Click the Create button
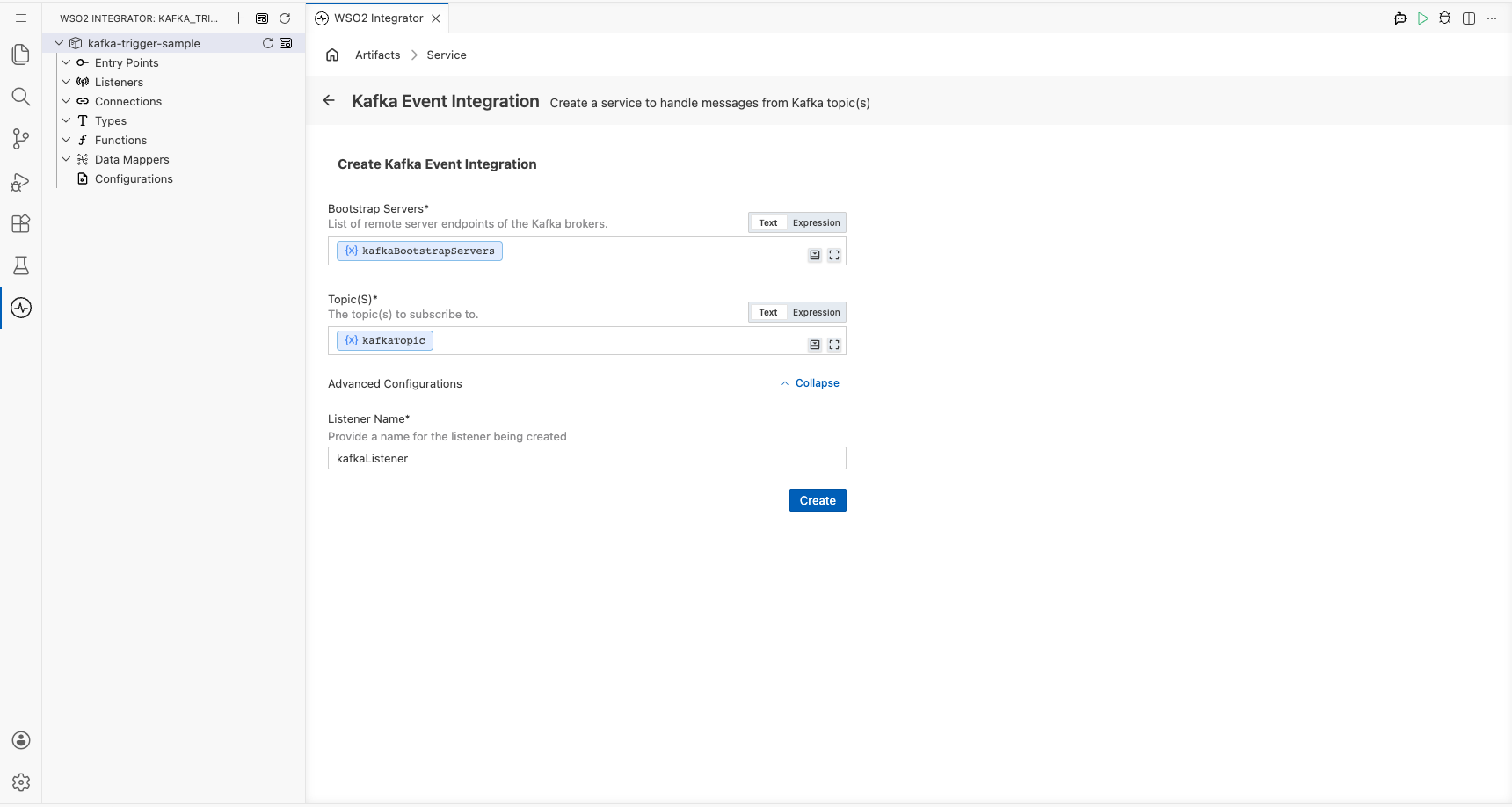1512x807 pixels. point(818,500)
